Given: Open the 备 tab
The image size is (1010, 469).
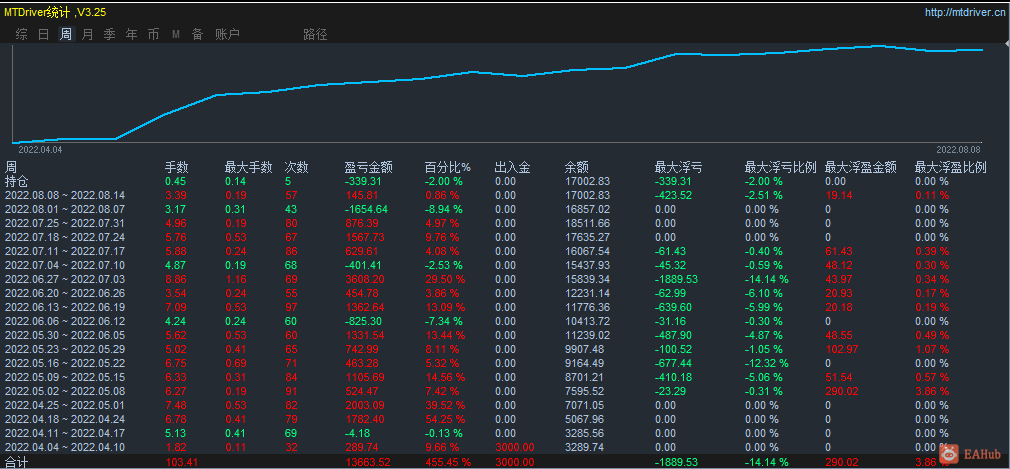Looking at the screenshot, I should point(197,35).
